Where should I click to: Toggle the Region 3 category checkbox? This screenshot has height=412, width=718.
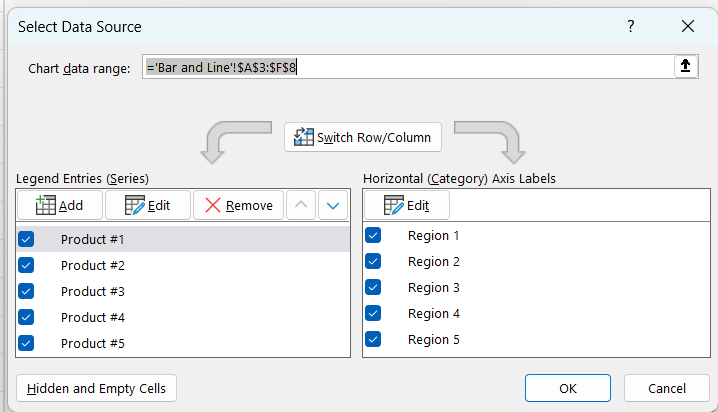[373, 287]
